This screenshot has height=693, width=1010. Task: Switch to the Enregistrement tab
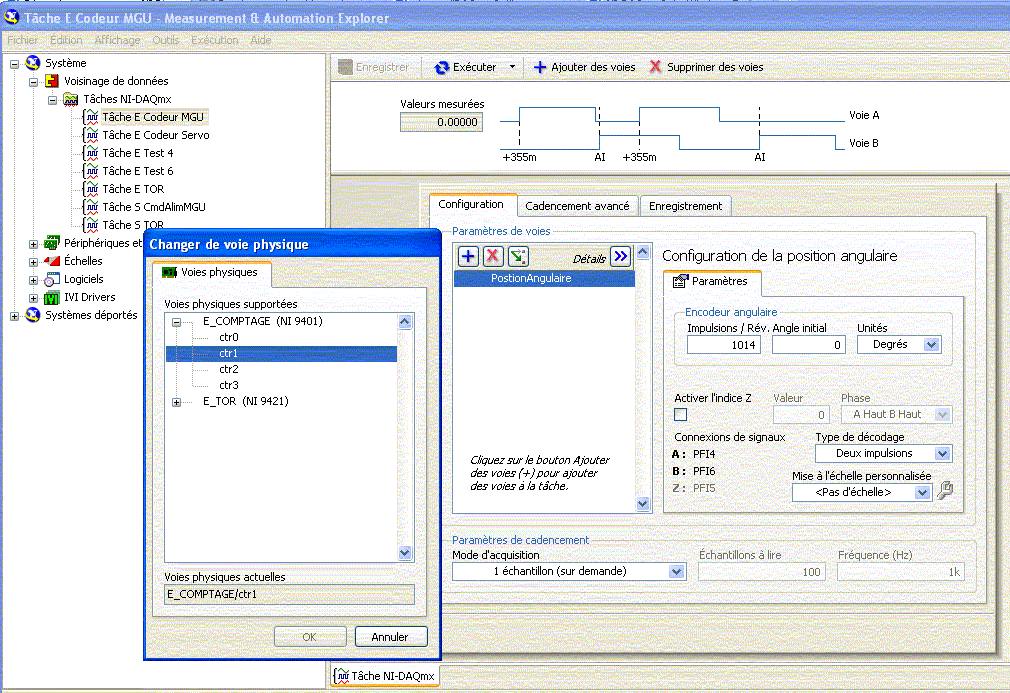point(685,206)
